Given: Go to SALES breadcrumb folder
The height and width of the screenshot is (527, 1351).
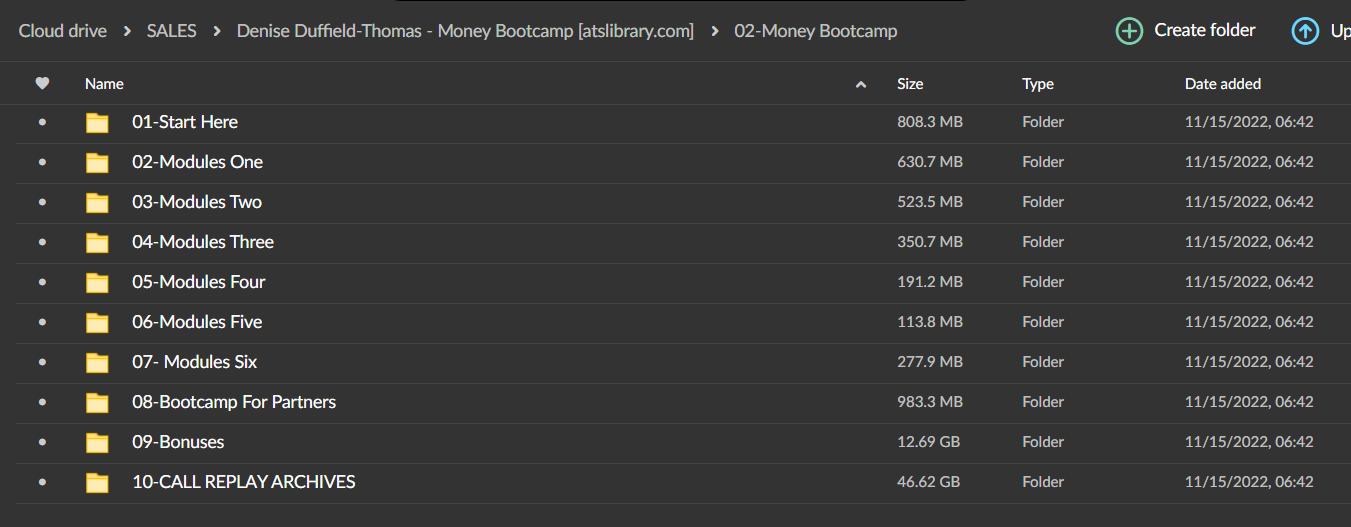Looking at the screenshot, I should 171,31.
